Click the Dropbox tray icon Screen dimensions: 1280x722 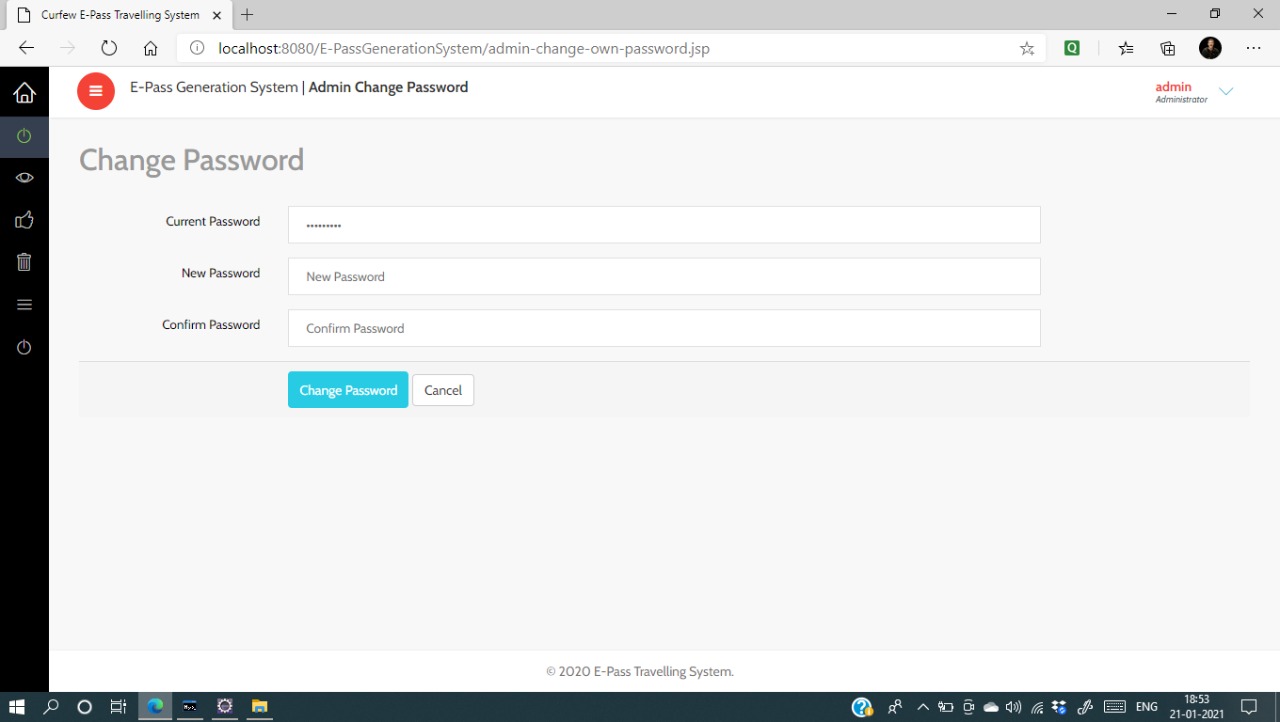pos(1060,707)
